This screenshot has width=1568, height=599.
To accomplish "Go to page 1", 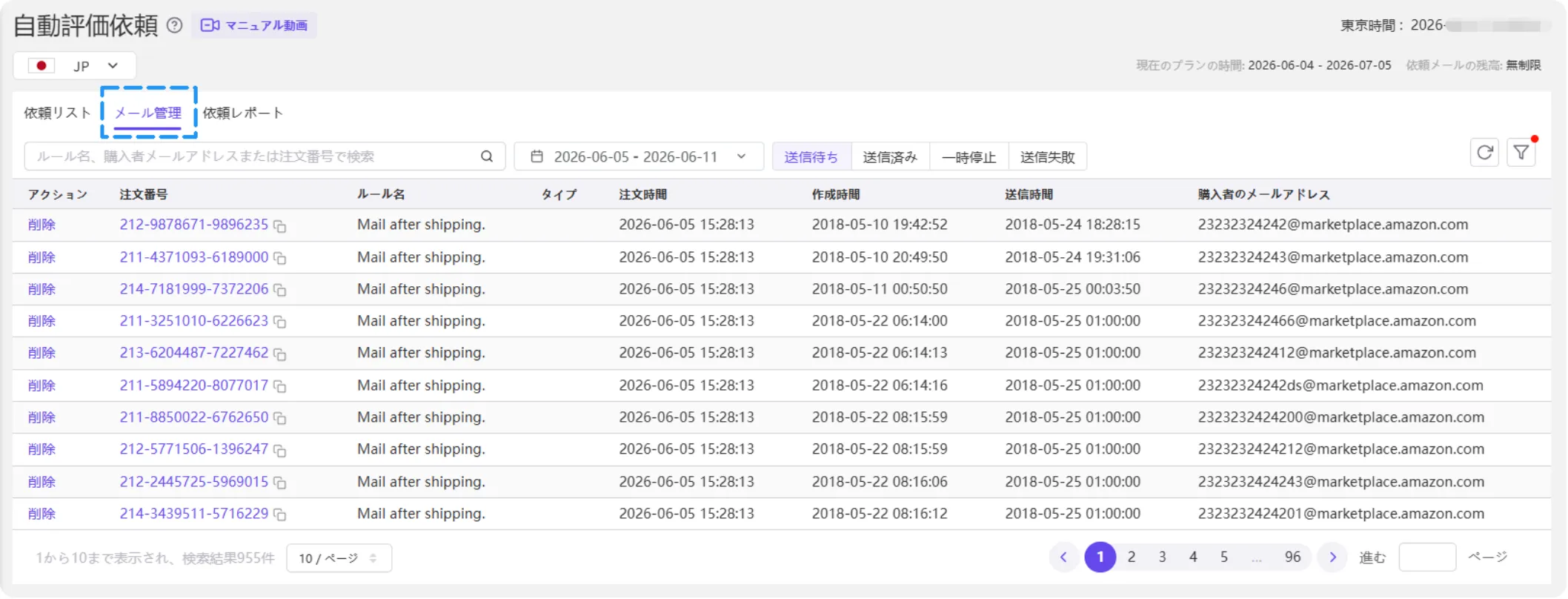I will pos(1100,557).
